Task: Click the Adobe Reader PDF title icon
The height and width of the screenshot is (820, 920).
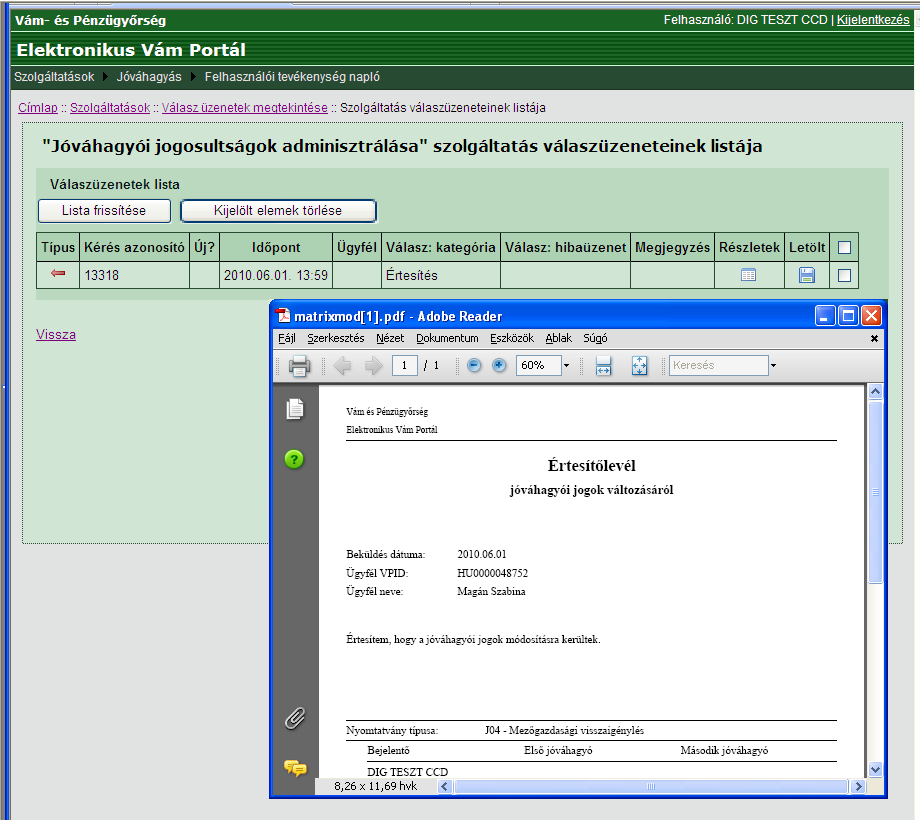Action: click(x=284, y=316)
